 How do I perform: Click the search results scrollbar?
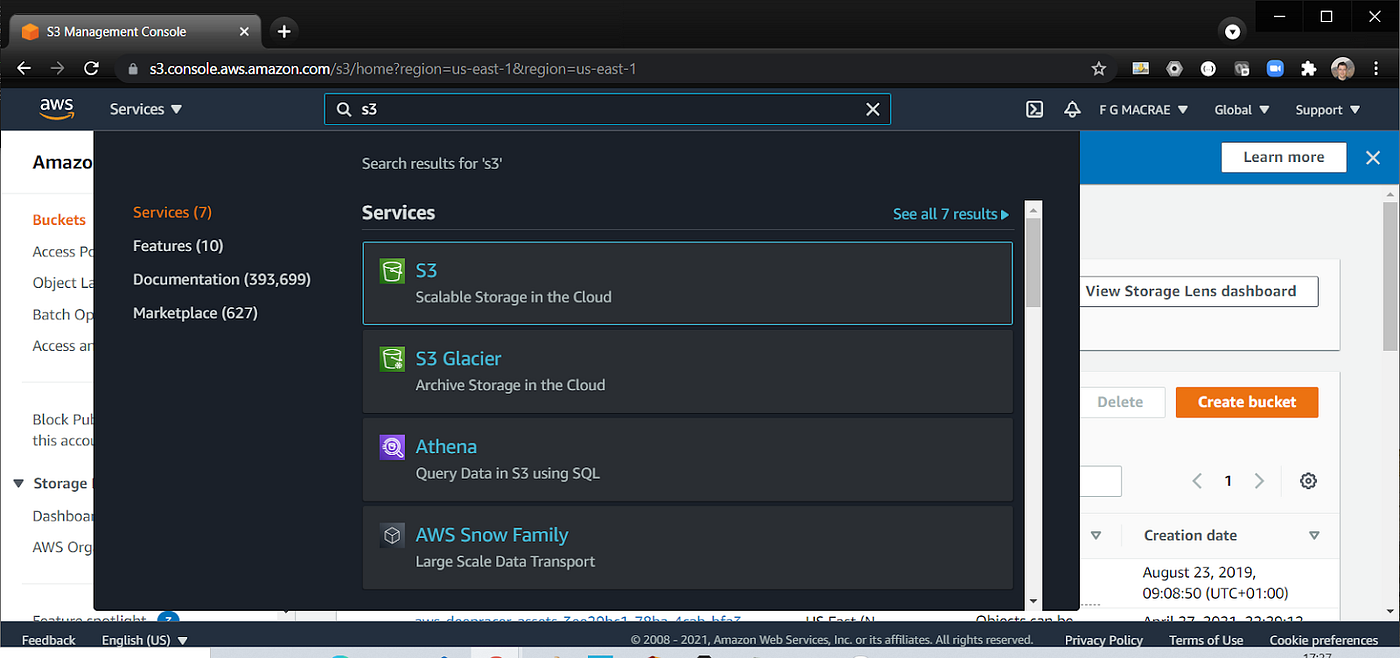click(1033, 262)
